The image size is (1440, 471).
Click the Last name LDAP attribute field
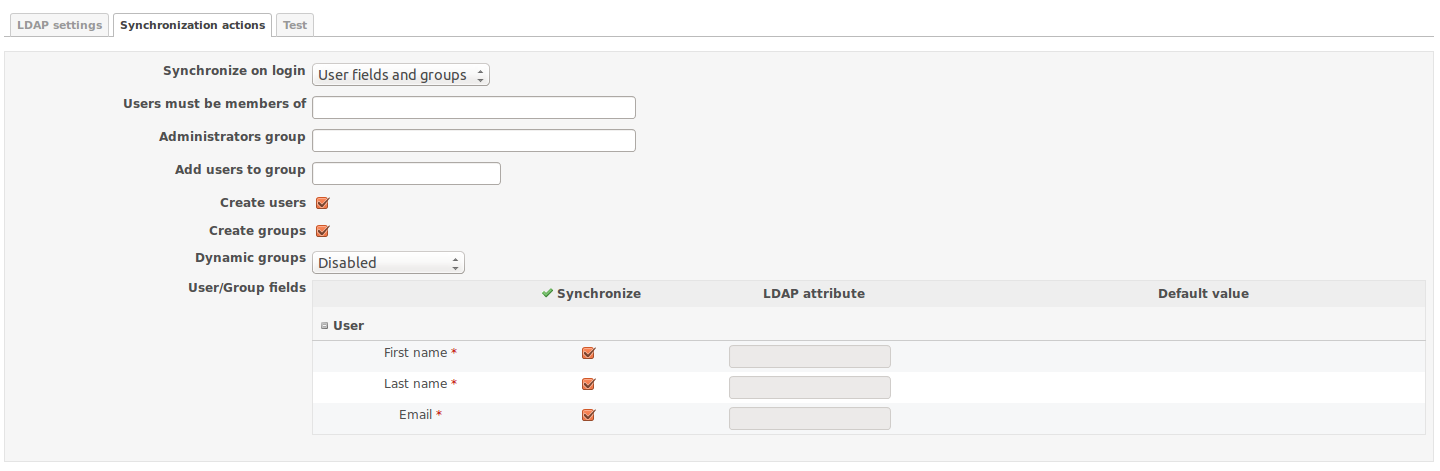pyautogui.click(x=810, y=387)
